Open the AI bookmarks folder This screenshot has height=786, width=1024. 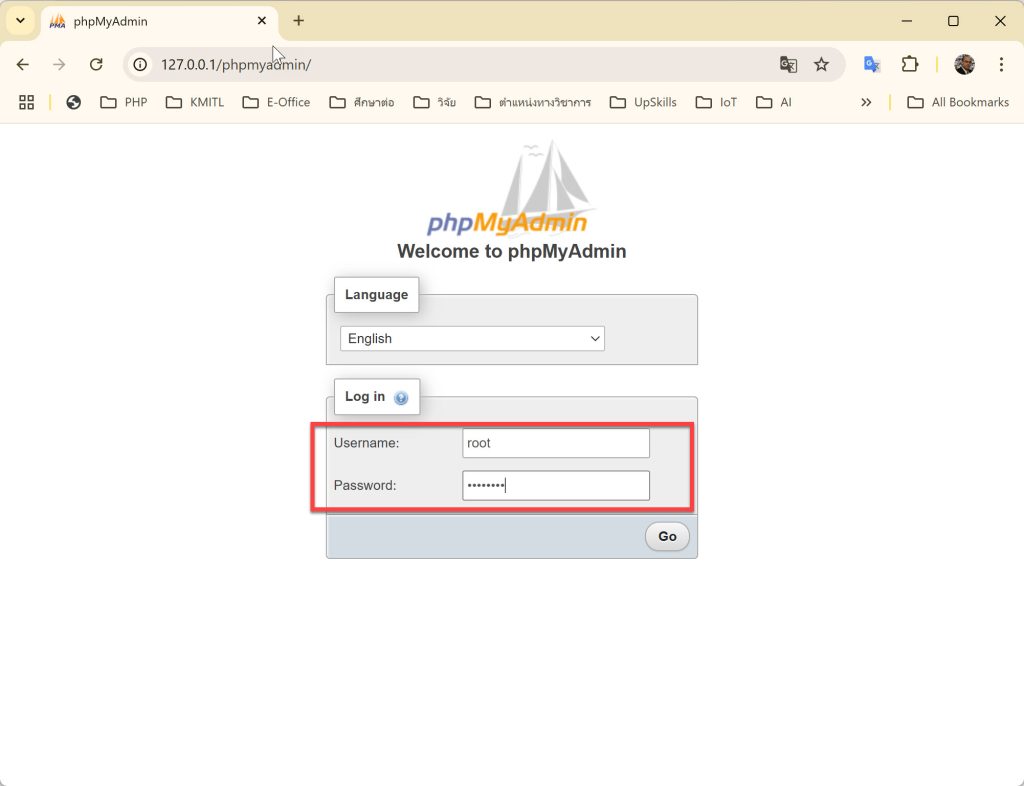(773, 102)
